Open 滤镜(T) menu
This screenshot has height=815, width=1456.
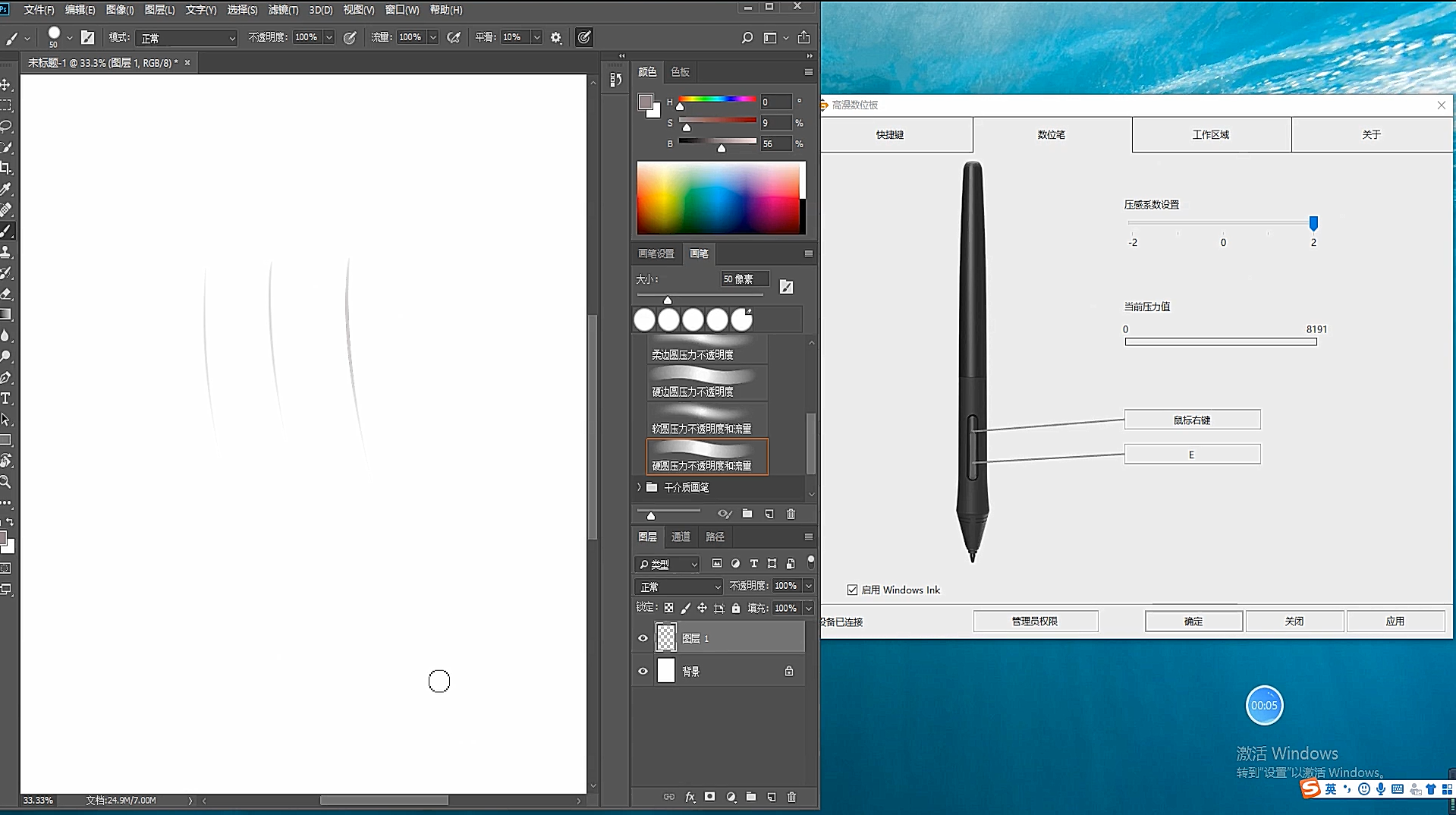(x=283, y=10)
